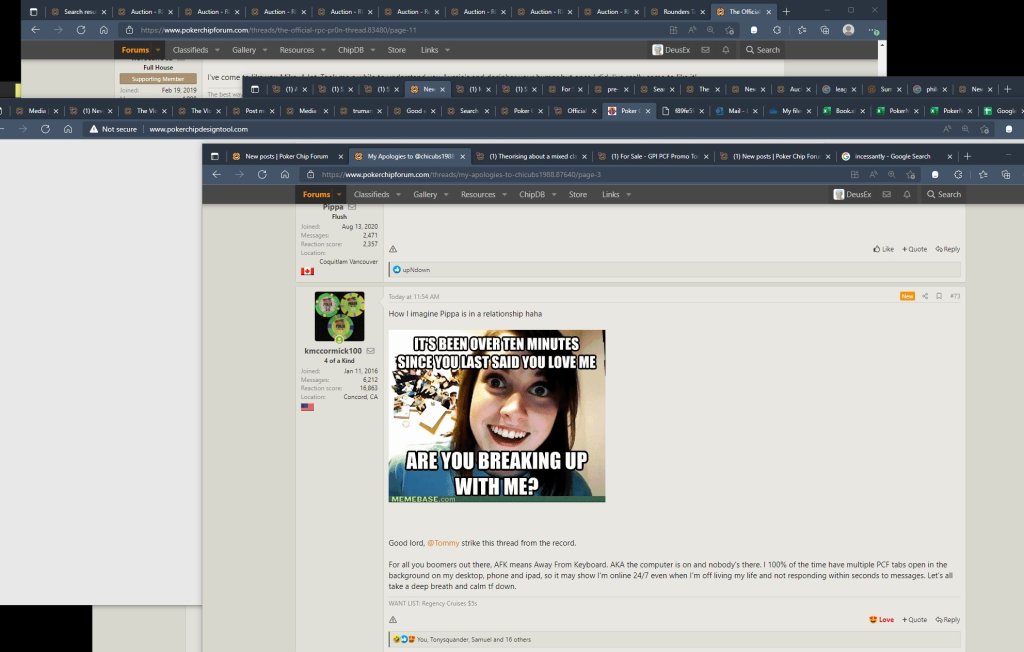Open kmccormick100's avatar image
This screenshot has width=1024, height=652.
[340, 316]
